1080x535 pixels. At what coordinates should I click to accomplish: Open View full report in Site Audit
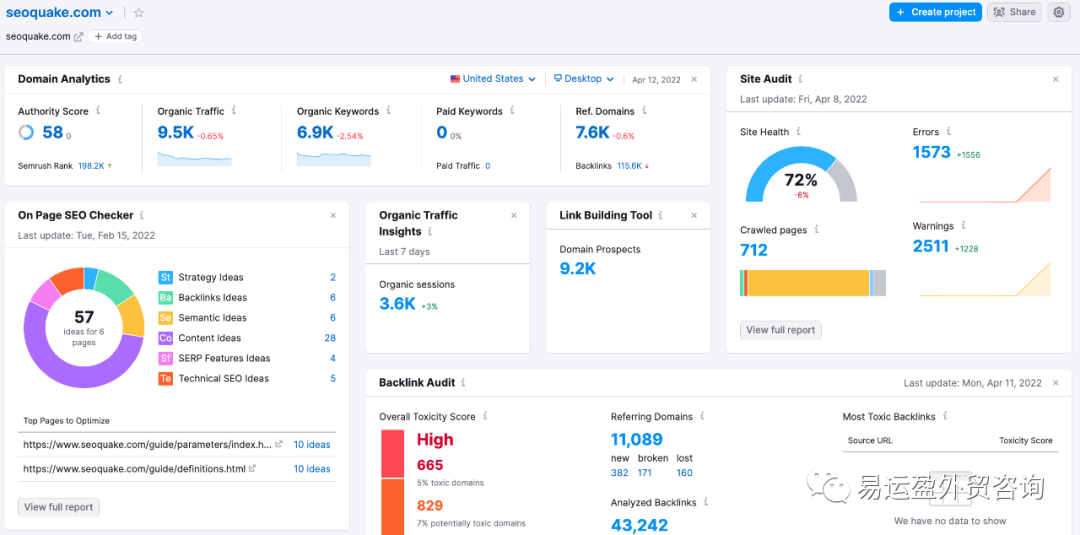(x=780, y=330)
